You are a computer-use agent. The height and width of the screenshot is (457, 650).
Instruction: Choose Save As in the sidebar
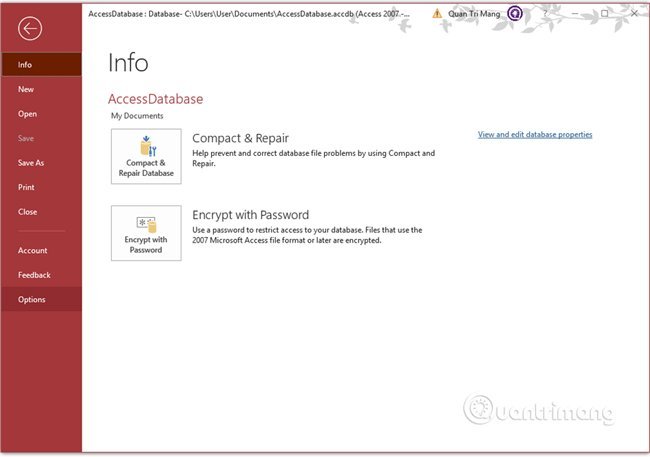tap(31, 162)
